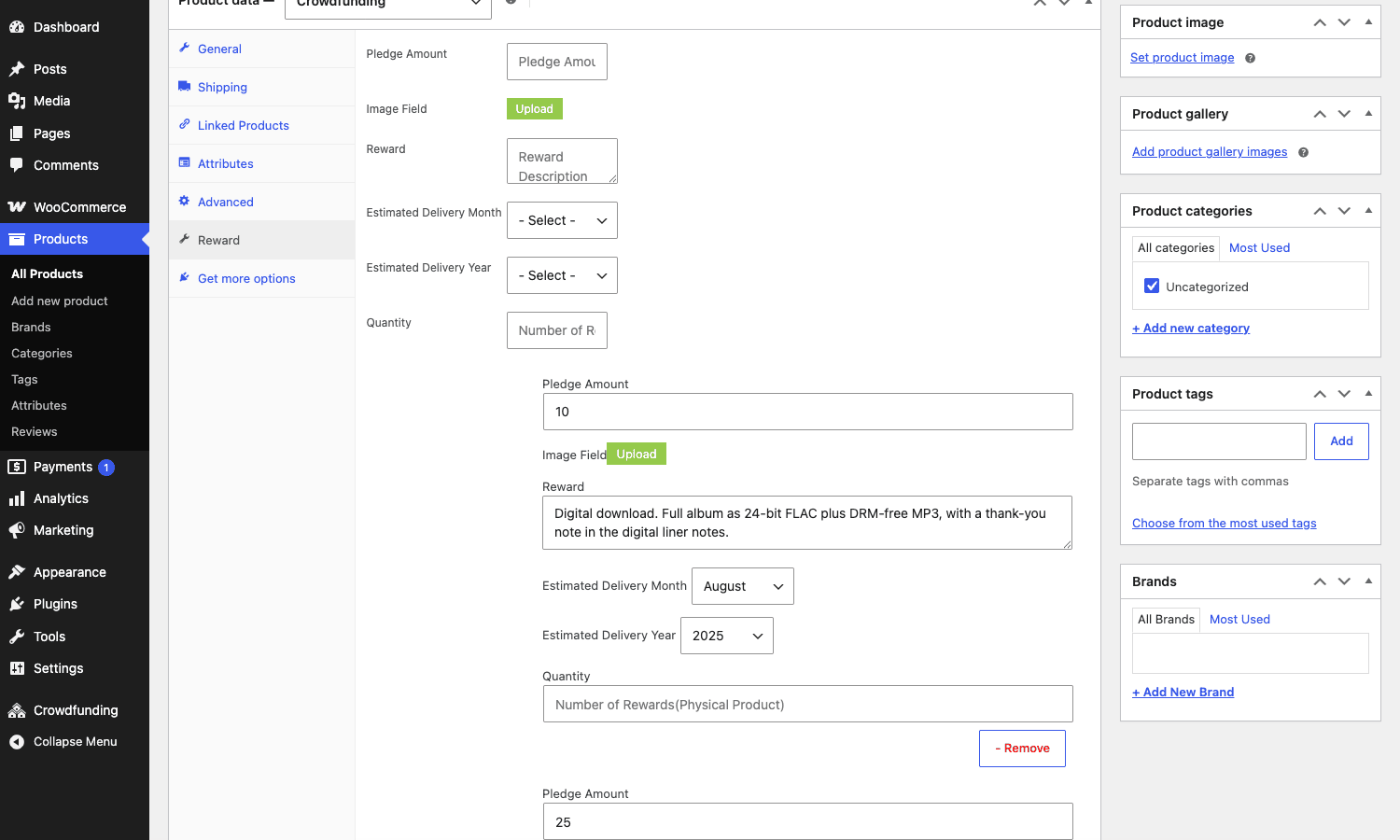Switch to Most Used brands tab
The height and width of the screenshot is (840, 1400).
click(1239, 620)
